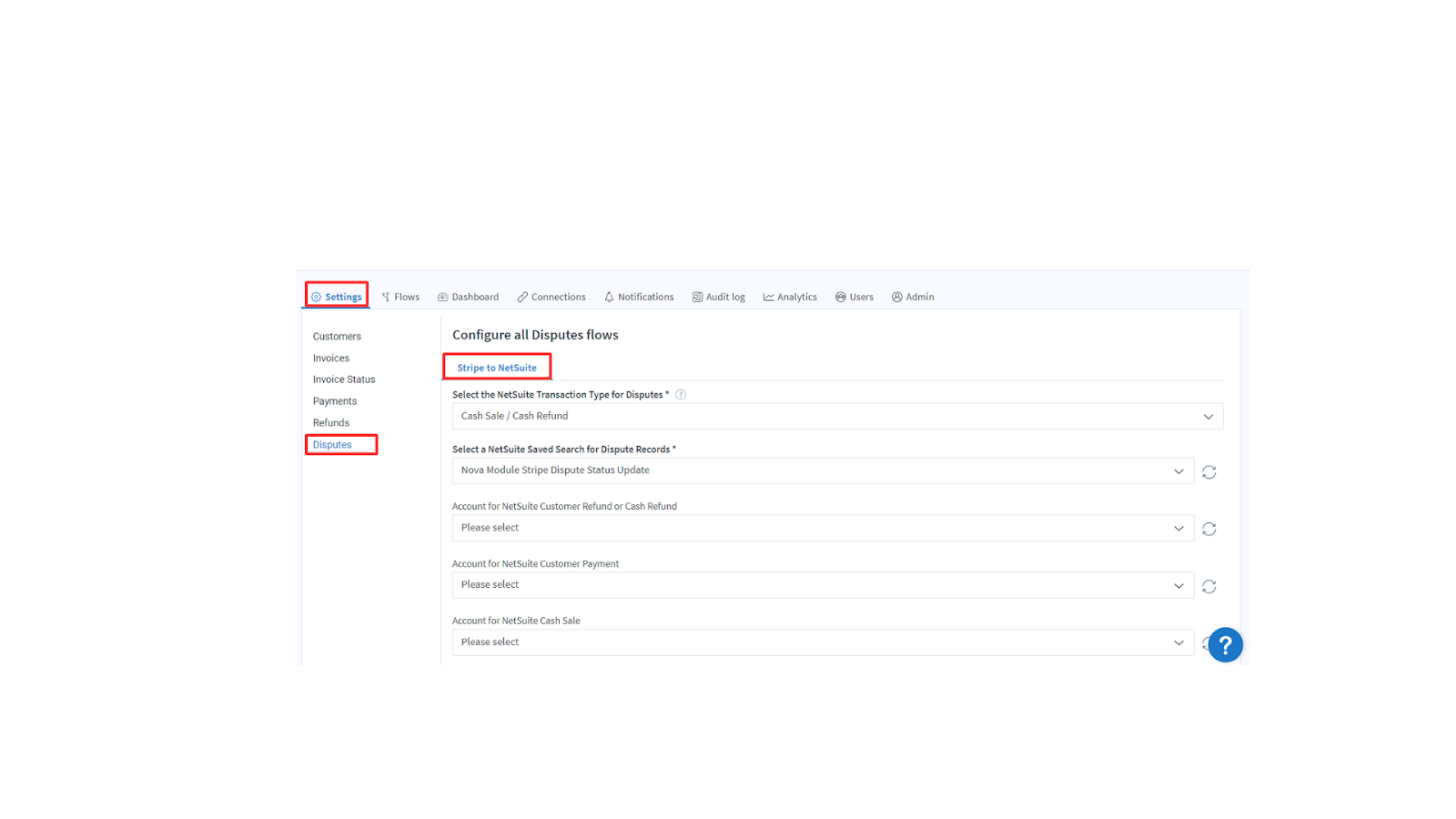1456x819 pixels.
Task: Switch to the Flows tab
Action: pos(400,297)
